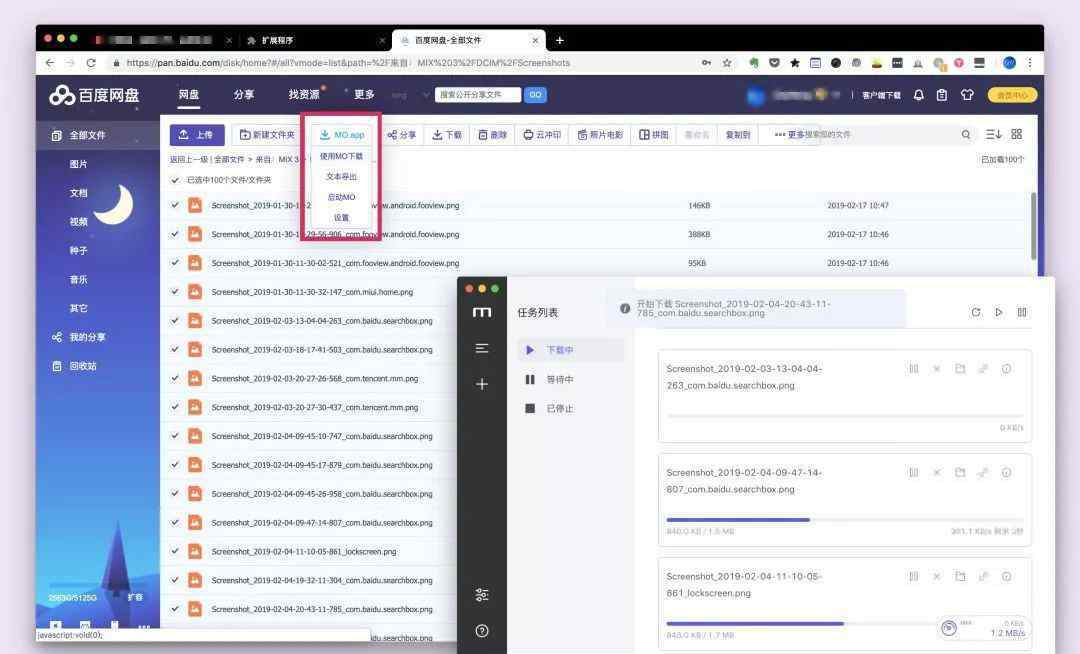The height and width of the screenshot is (654, 1080).
Task: Uncheck Screenshot_2019-02-03-20-27-26-568 tencent file
Action: click(x=175, y=379)
